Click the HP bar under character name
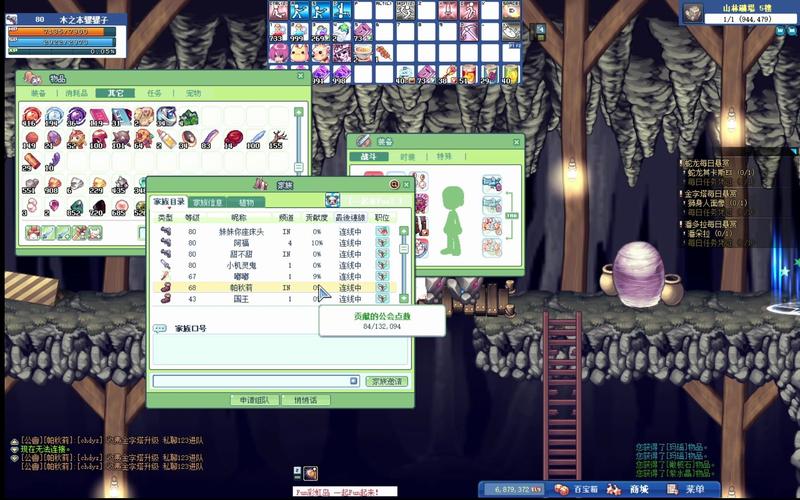The width and height of the screenshot is (800, 500). 60,32
